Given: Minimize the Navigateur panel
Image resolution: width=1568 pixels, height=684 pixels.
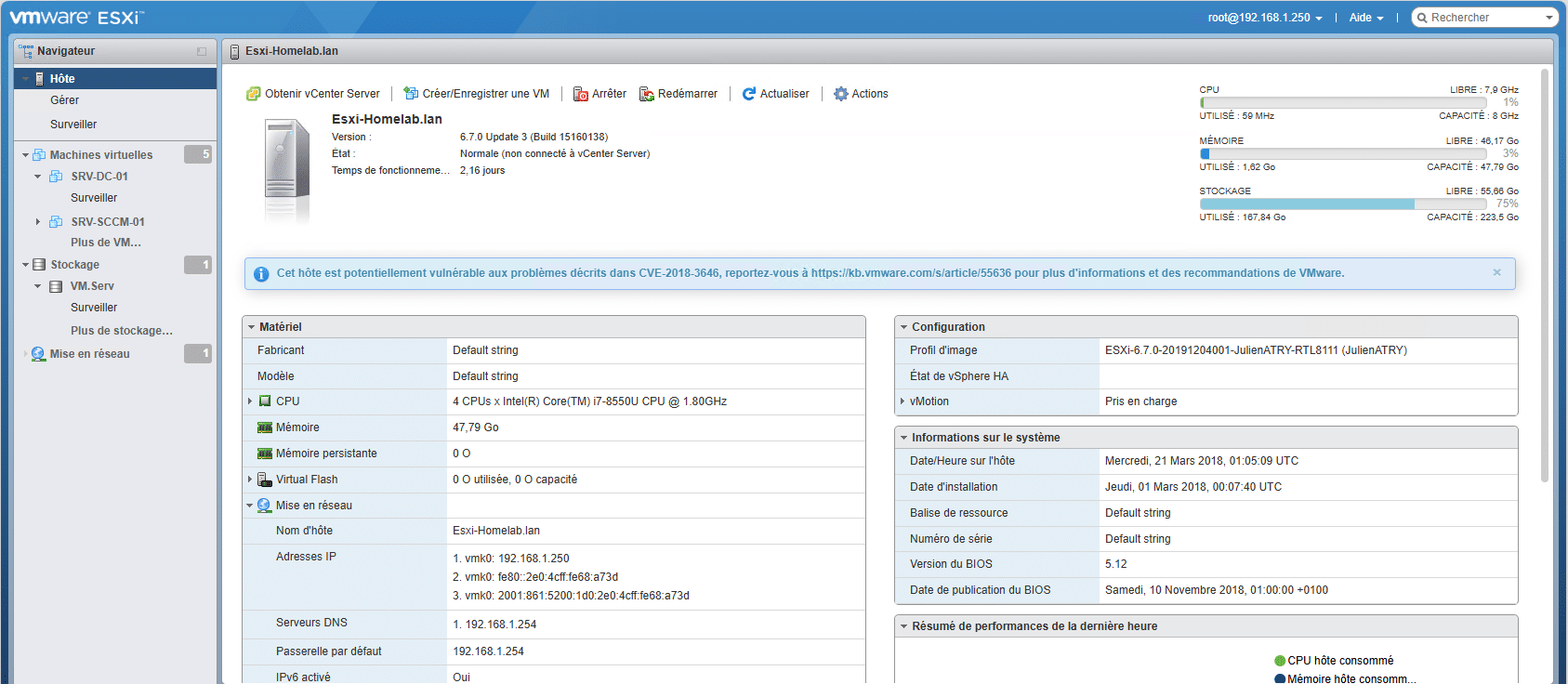Looking at the screenshot, I should (x=202, y=52).
